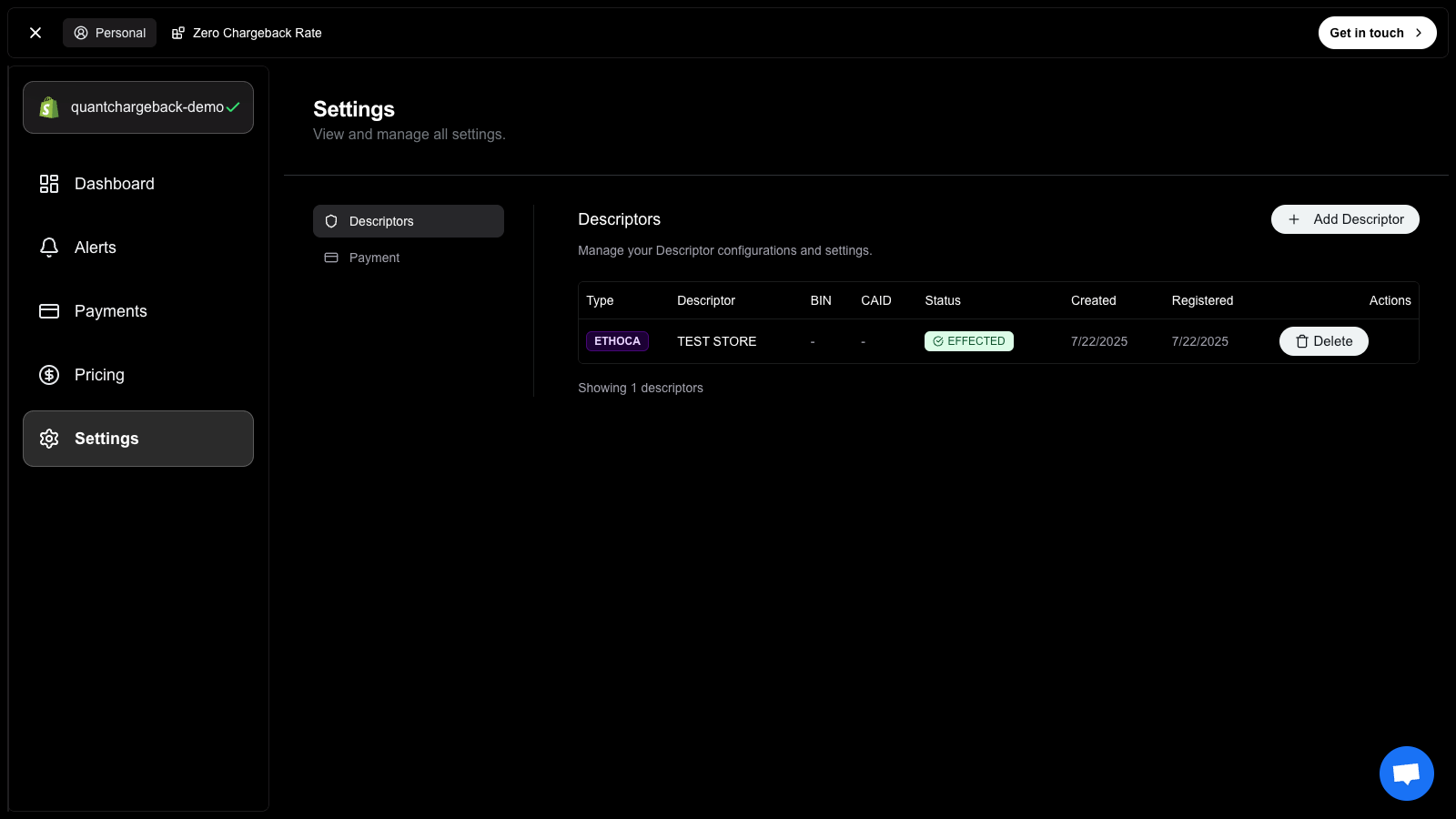The height and width of the screenshot is (819, 1456).
Task: Click the Showing 1 descriptors text
Action: [641, 388]
